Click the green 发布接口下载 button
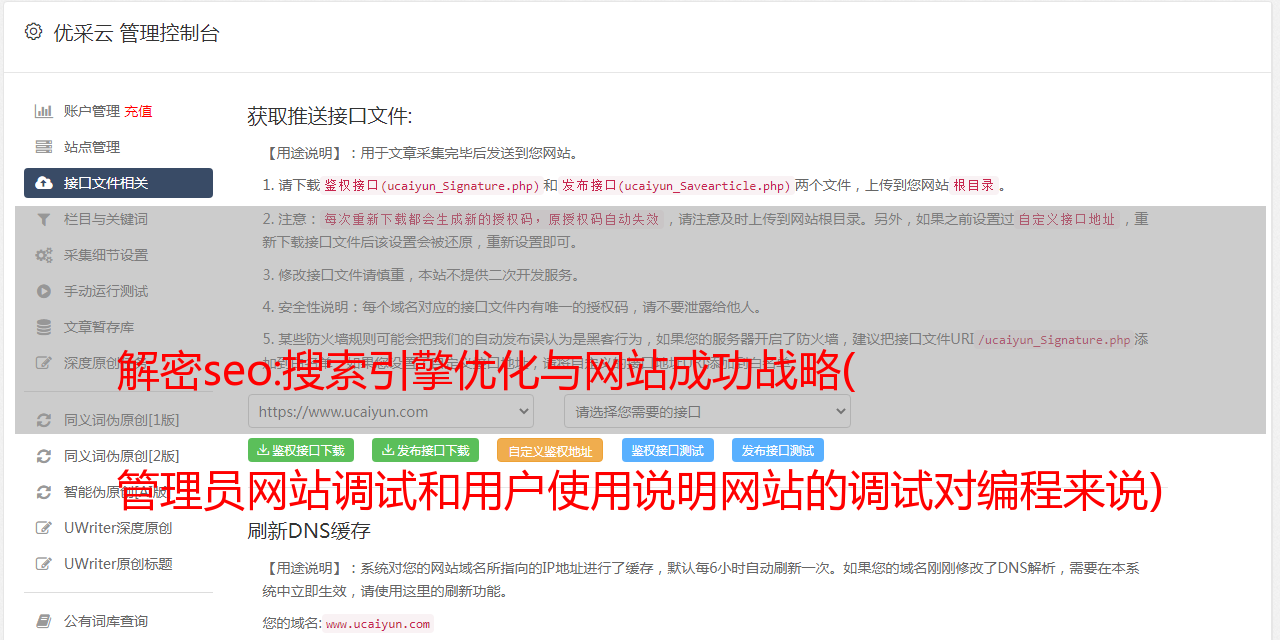Screen dimensions: 1280x640 tap(425, 450)
